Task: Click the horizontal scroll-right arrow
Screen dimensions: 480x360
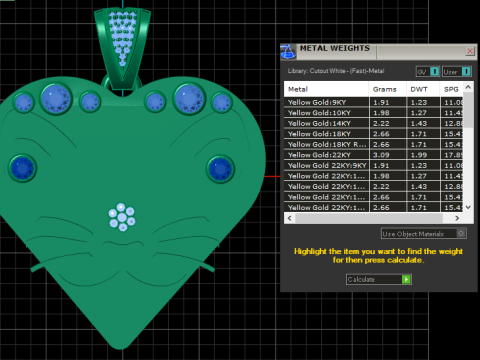Action: pos(457,218)
